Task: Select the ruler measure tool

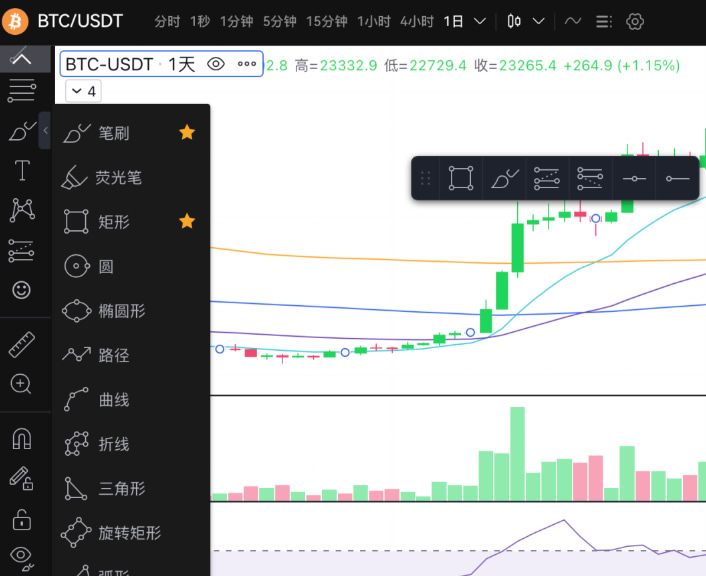Action: tap(22, 345)
